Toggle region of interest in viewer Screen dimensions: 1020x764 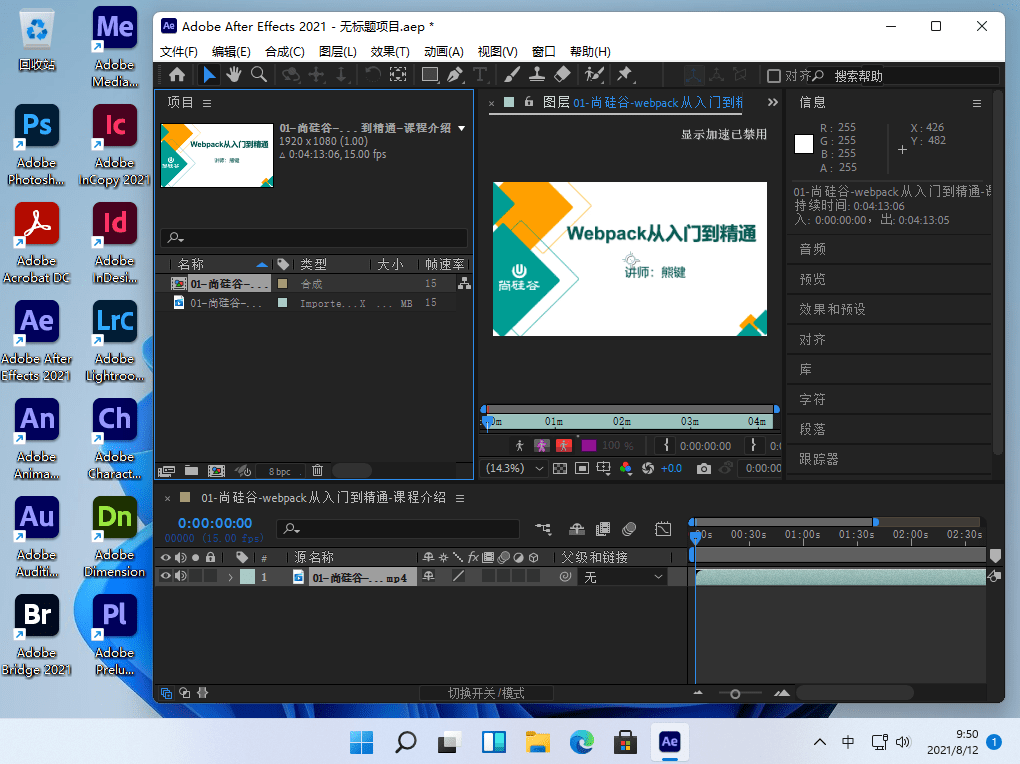582,469
